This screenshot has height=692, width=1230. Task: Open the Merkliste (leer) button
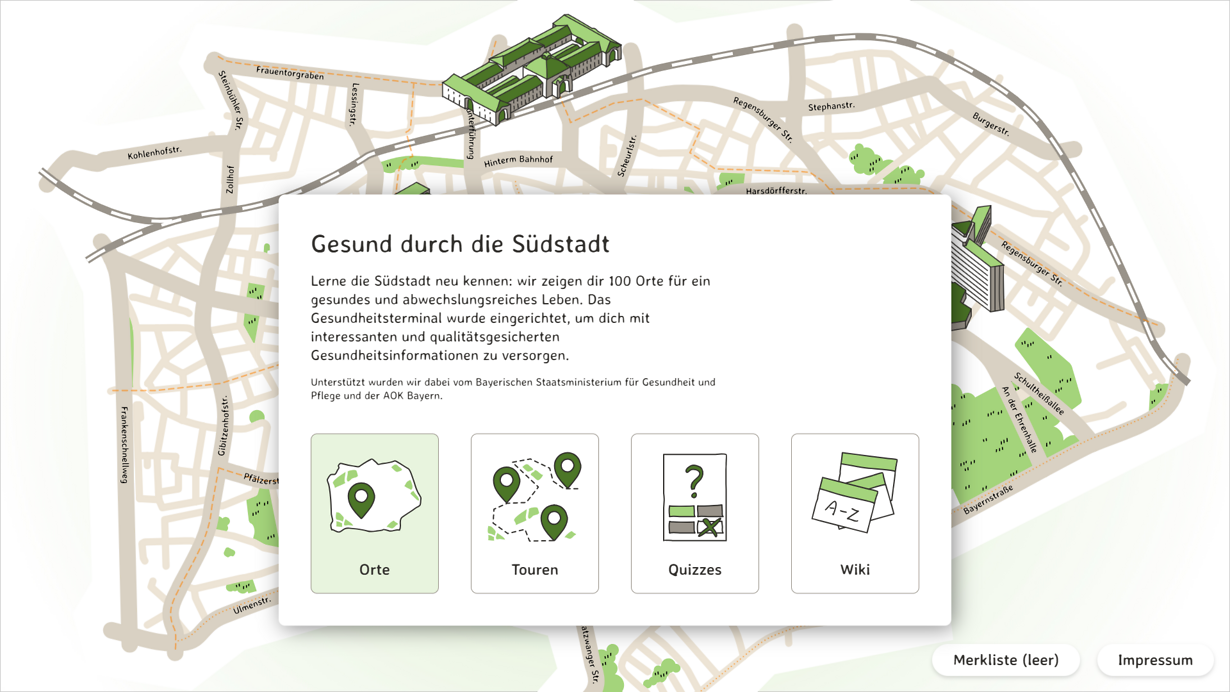(x=1005, y=660)
